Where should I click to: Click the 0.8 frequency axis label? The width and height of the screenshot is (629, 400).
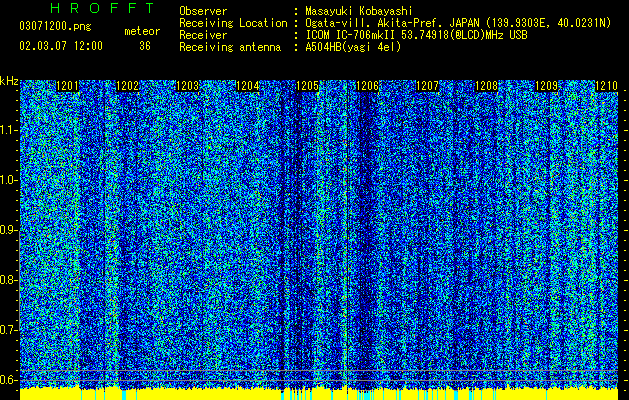[x=8, y=280]
